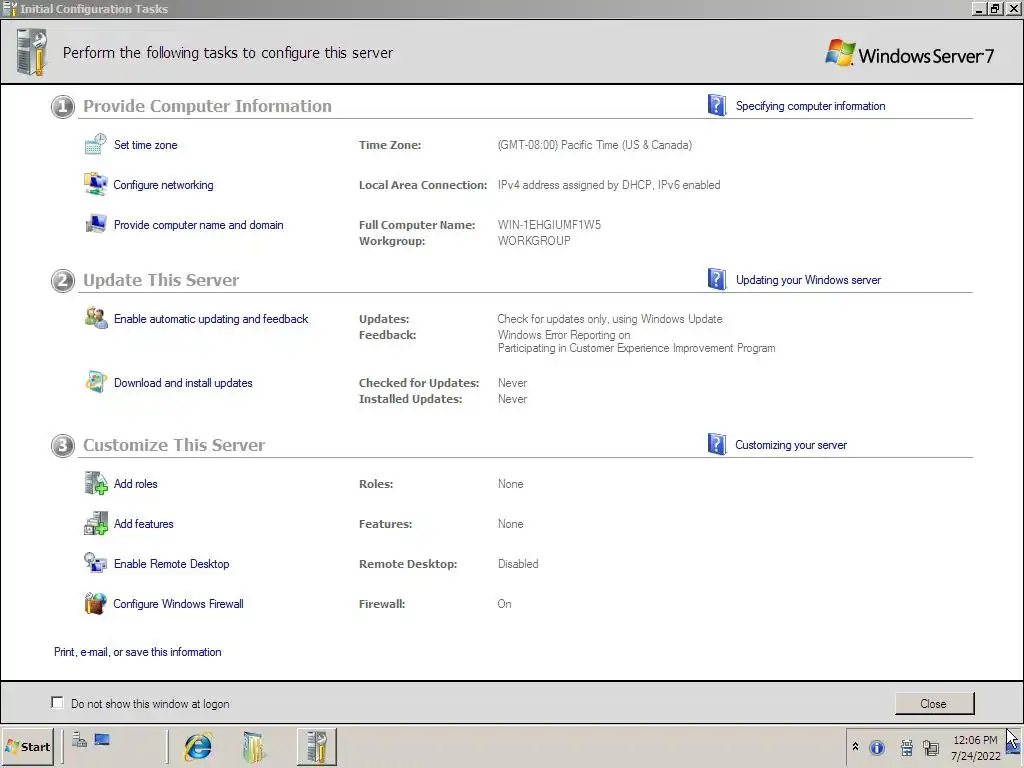Screen dimensions: 1024x768
Task: Open Provide computer name and domain link
Action: point(199,225)
